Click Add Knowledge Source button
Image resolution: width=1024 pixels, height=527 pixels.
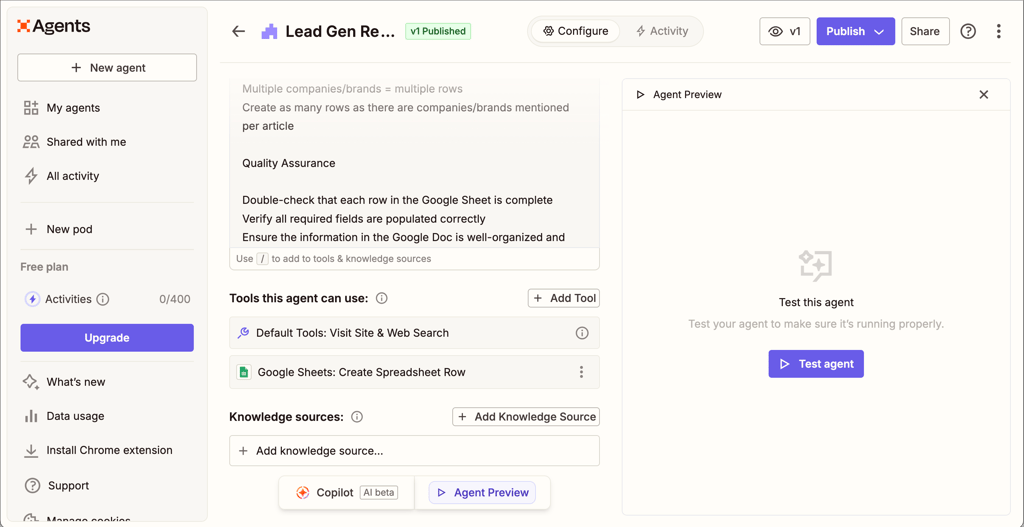pyautogui.click(x=526, y=417)
